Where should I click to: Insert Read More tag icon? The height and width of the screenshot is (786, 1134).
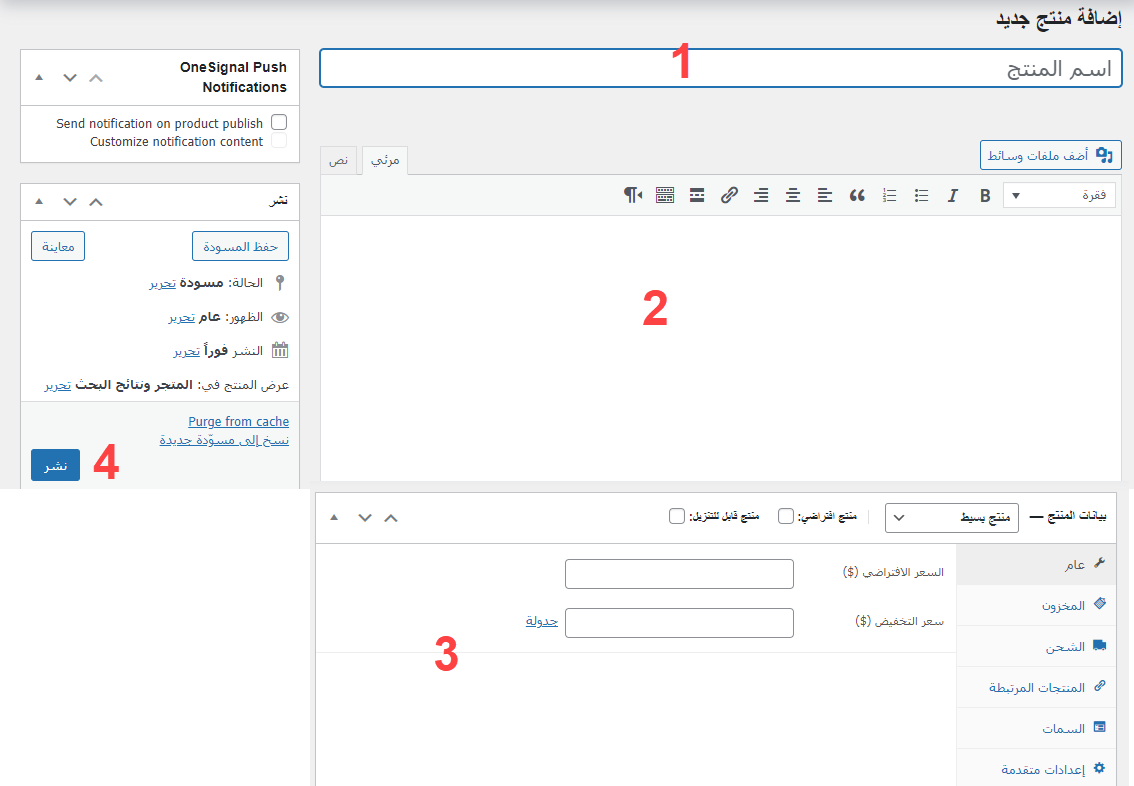(x=696, y=195)
